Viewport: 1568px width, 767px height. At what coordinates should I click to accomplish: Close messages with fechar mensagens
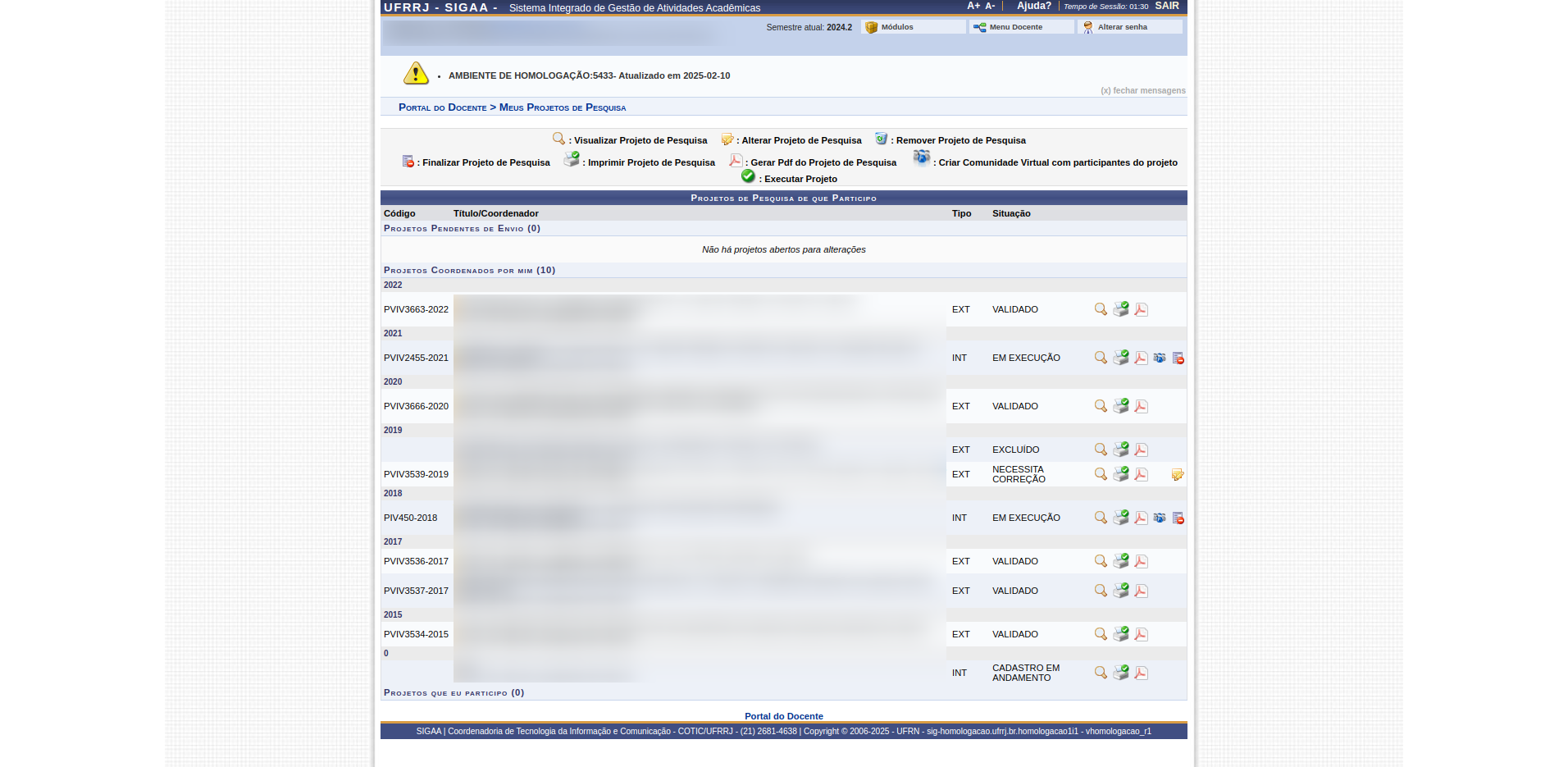pyautogui.click(x=1142, y=90)
